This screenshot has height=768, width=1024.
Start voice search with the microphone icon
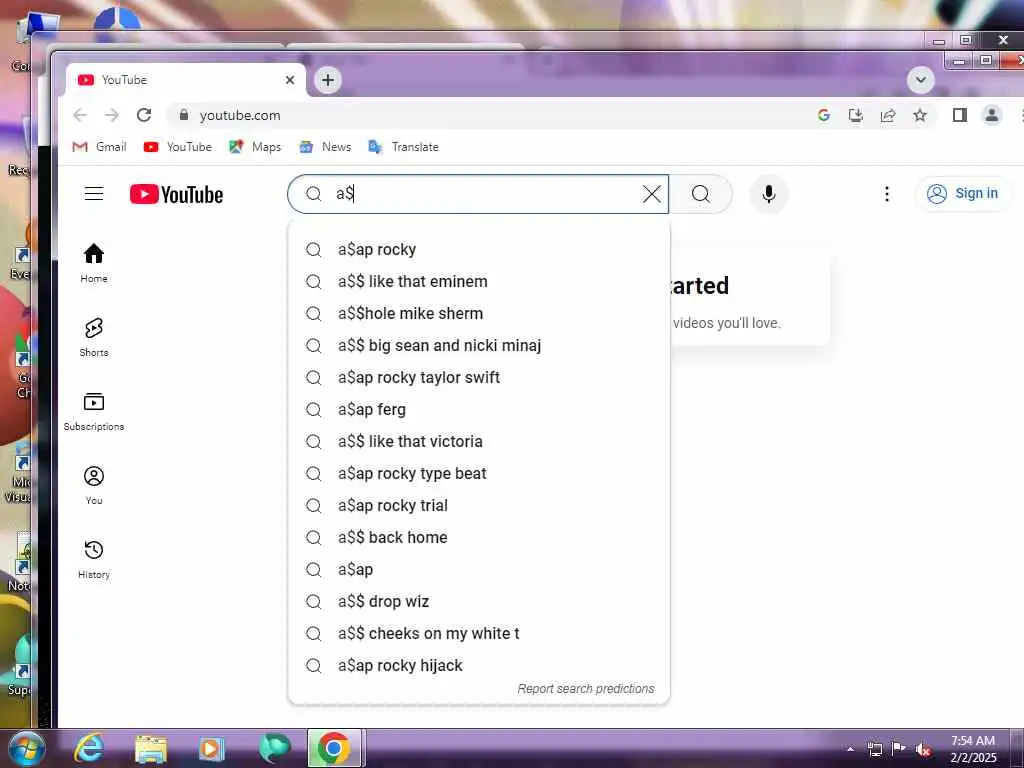[769, 194]
